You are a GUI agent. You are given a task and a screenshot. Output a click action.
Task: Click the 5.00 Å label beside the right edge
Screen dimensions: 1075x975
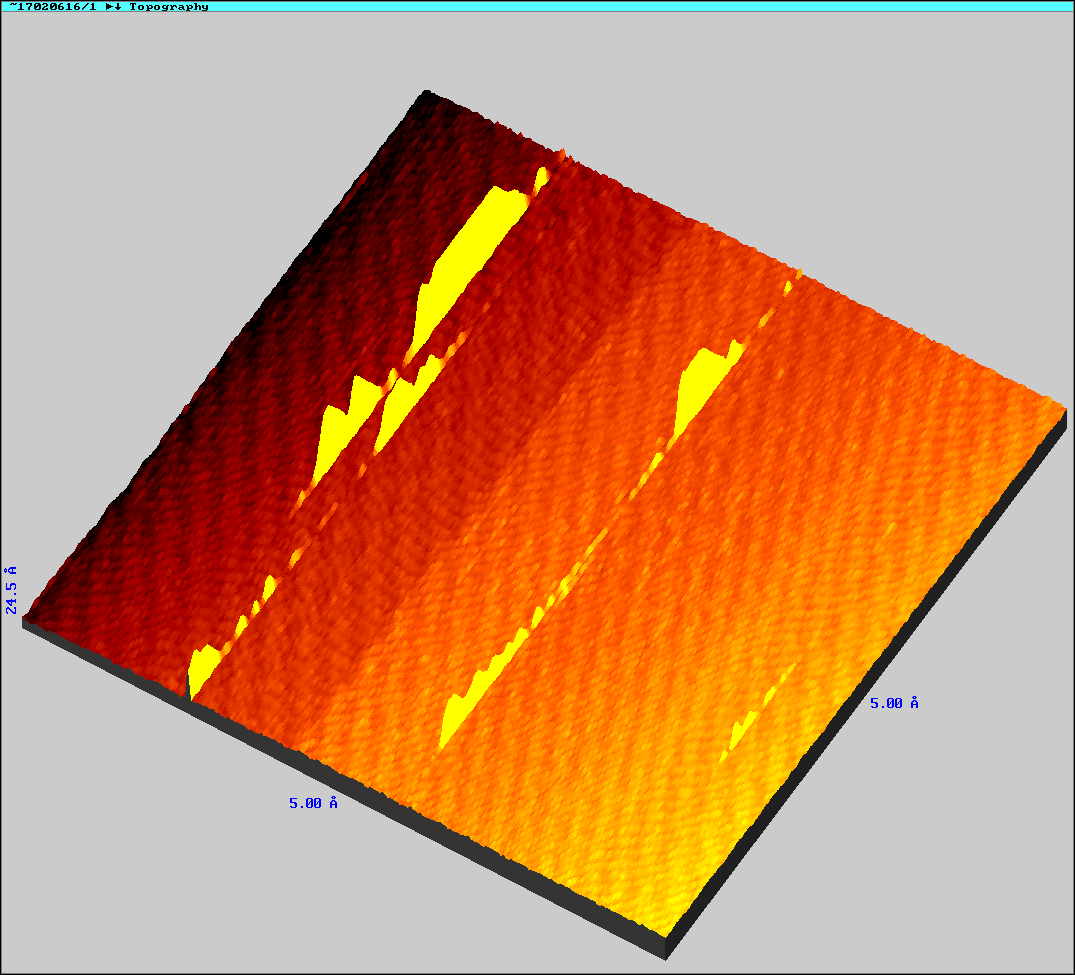tap(894, 703)
